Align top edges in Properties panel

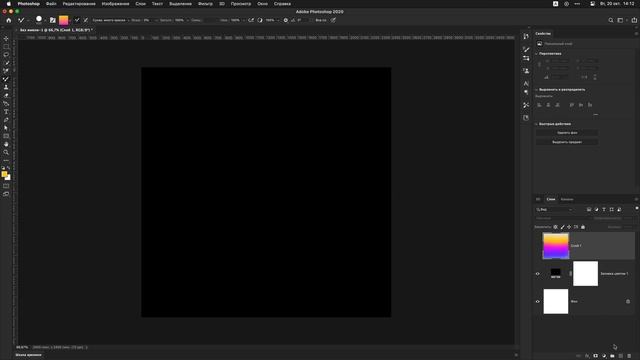pos(572,105)
